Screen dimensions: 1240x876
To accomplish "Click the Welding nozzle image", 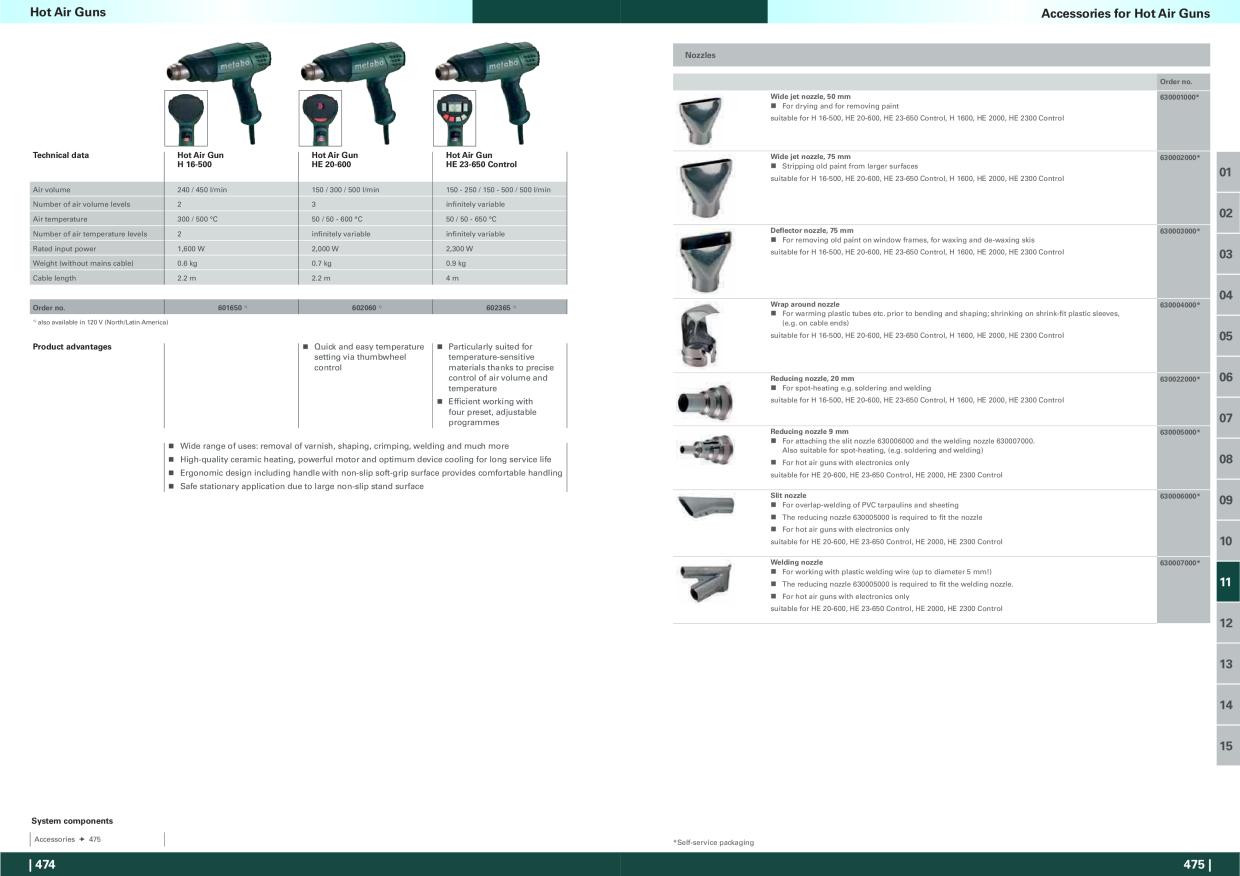I will click(705, 582).
